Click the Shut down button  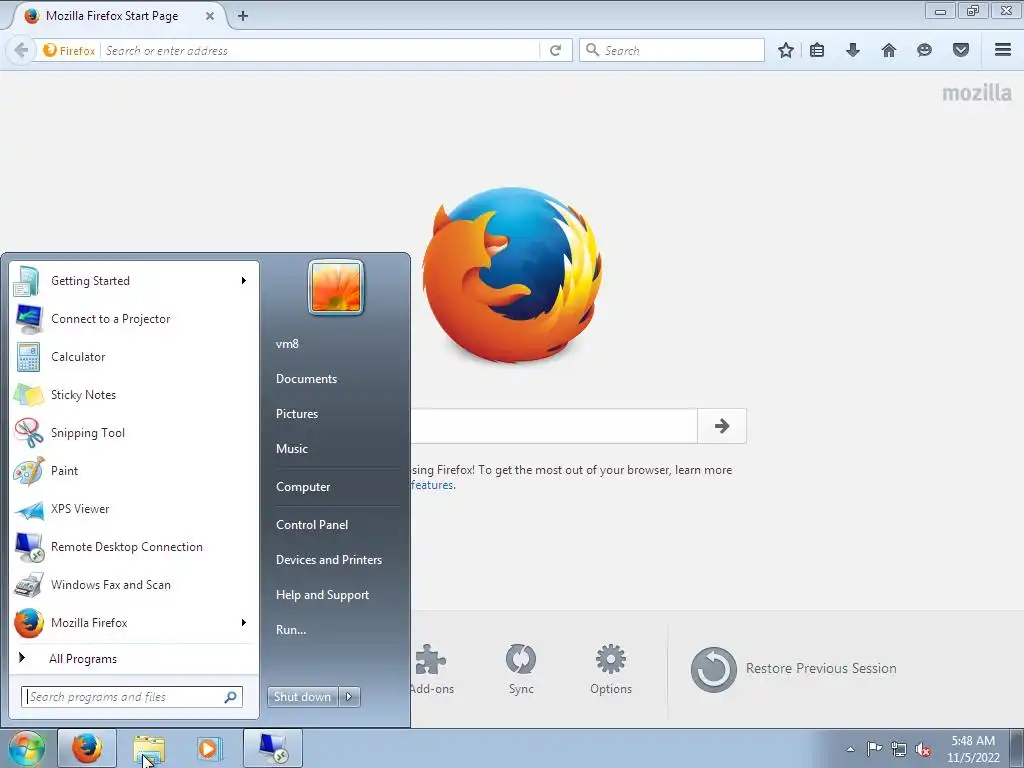302,697
